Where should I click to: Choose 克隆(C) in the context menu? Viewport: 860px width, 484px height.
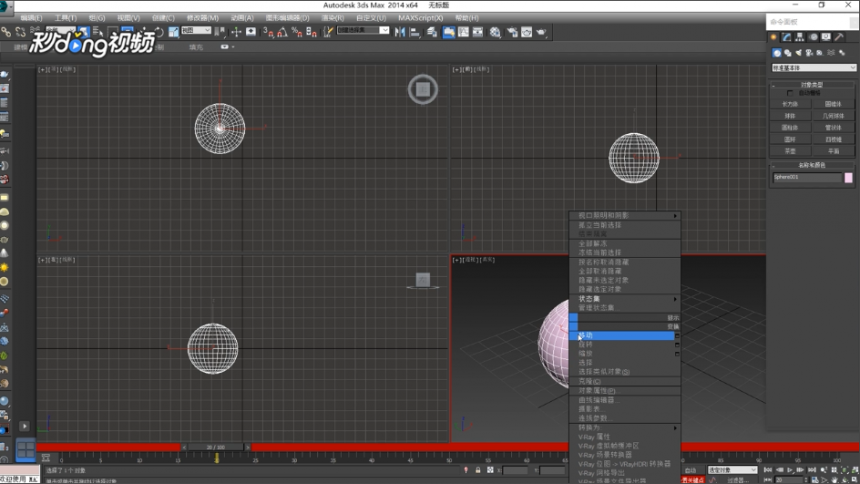(x=625, y=381)
